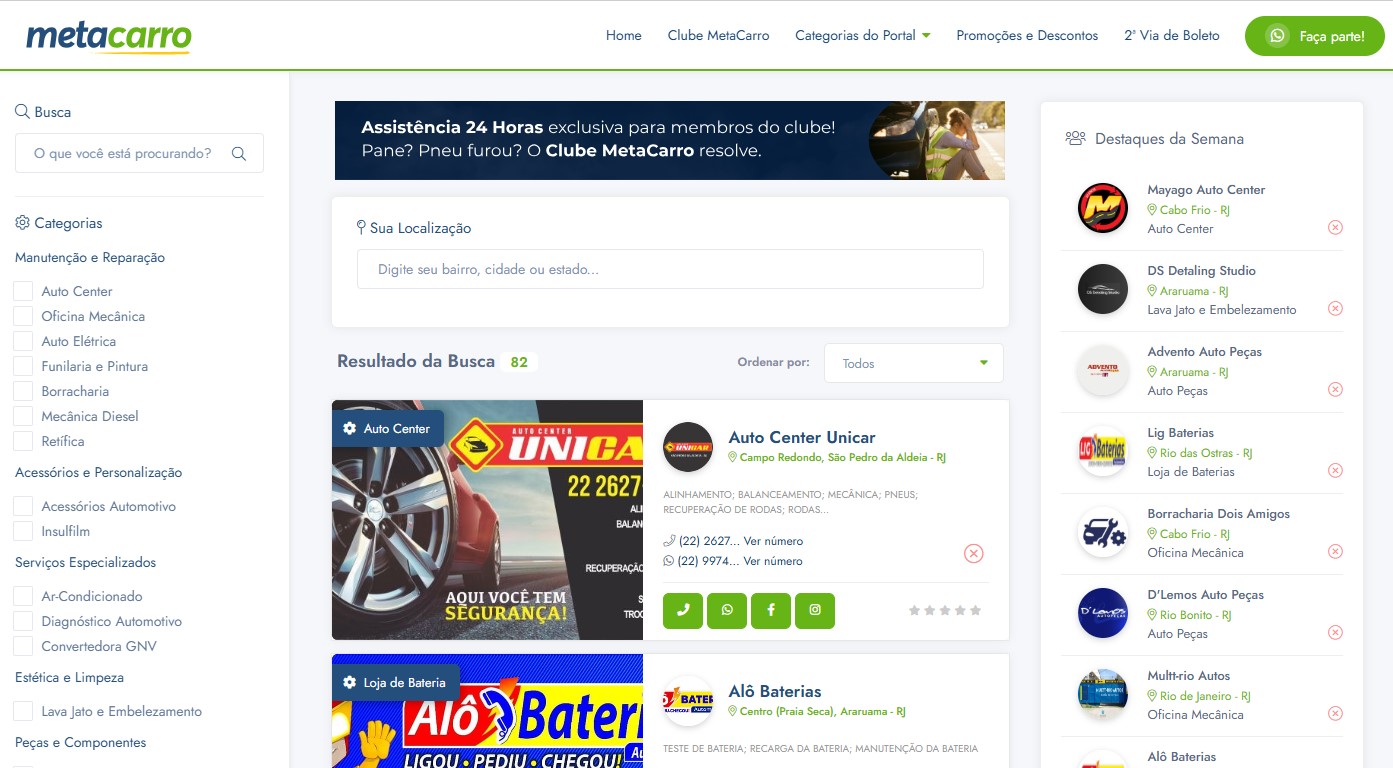Toggle the Convertedora GNV checkbox

pyautogui.click(x=23, y=646)
